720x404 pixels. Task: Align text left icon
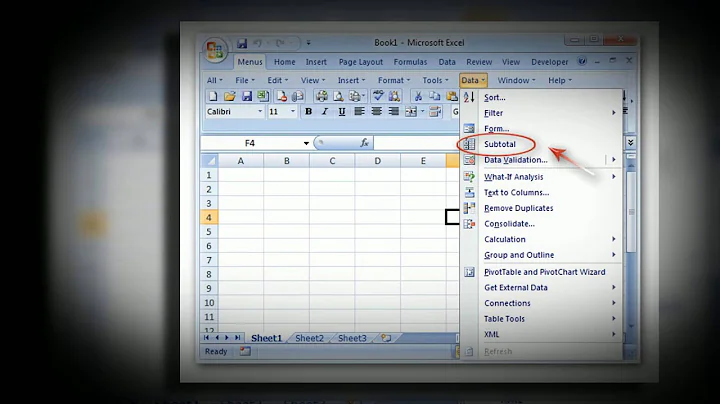coord(360,112)
